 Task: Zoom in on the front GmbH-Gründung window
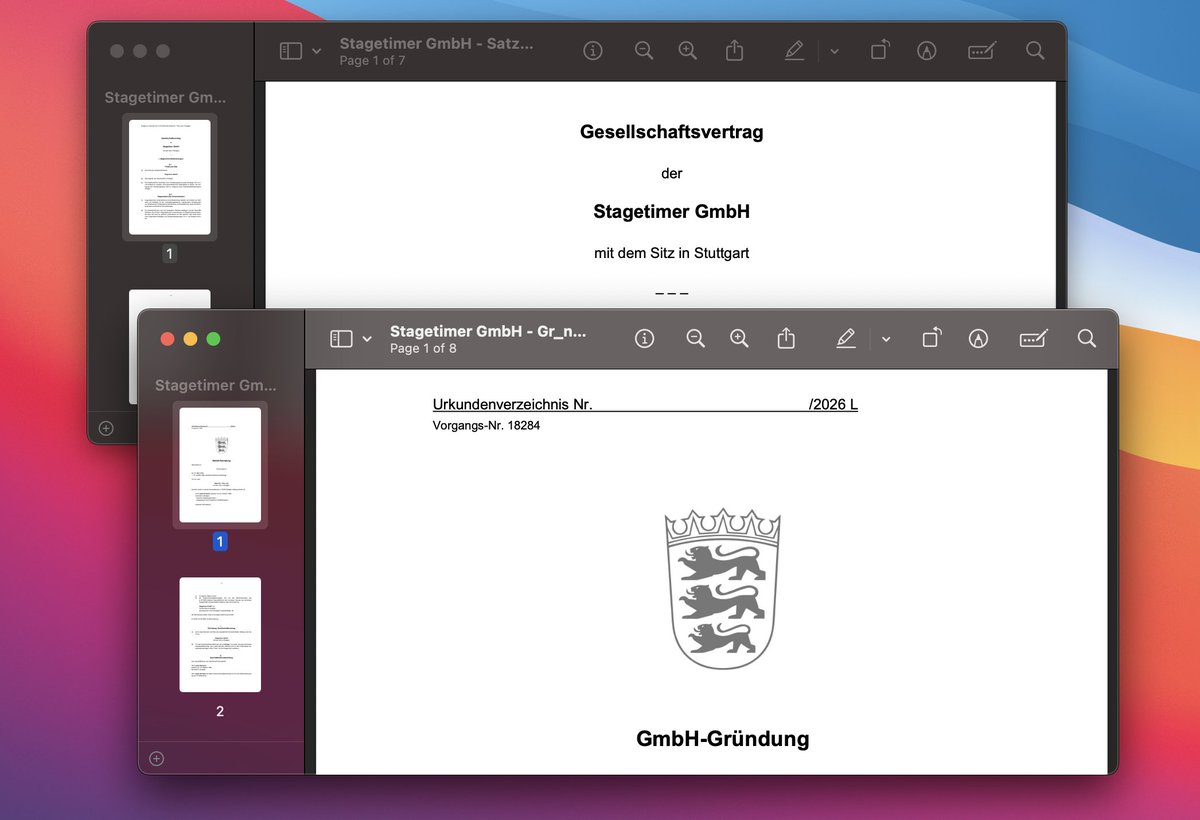(739, 339)
